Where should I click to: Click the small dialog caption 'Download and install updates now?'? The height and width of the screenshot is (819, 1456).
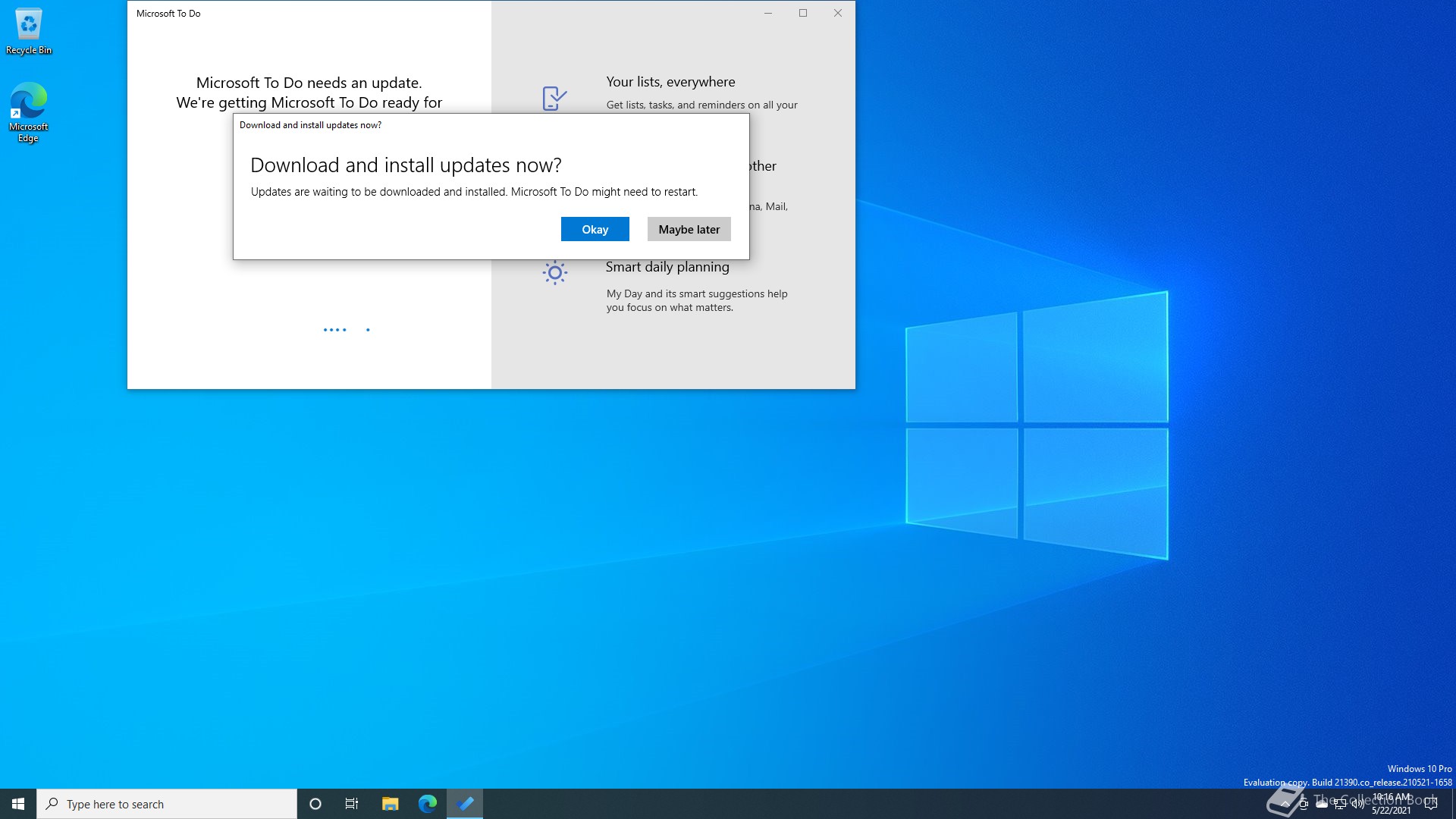(x=310, y=125)
